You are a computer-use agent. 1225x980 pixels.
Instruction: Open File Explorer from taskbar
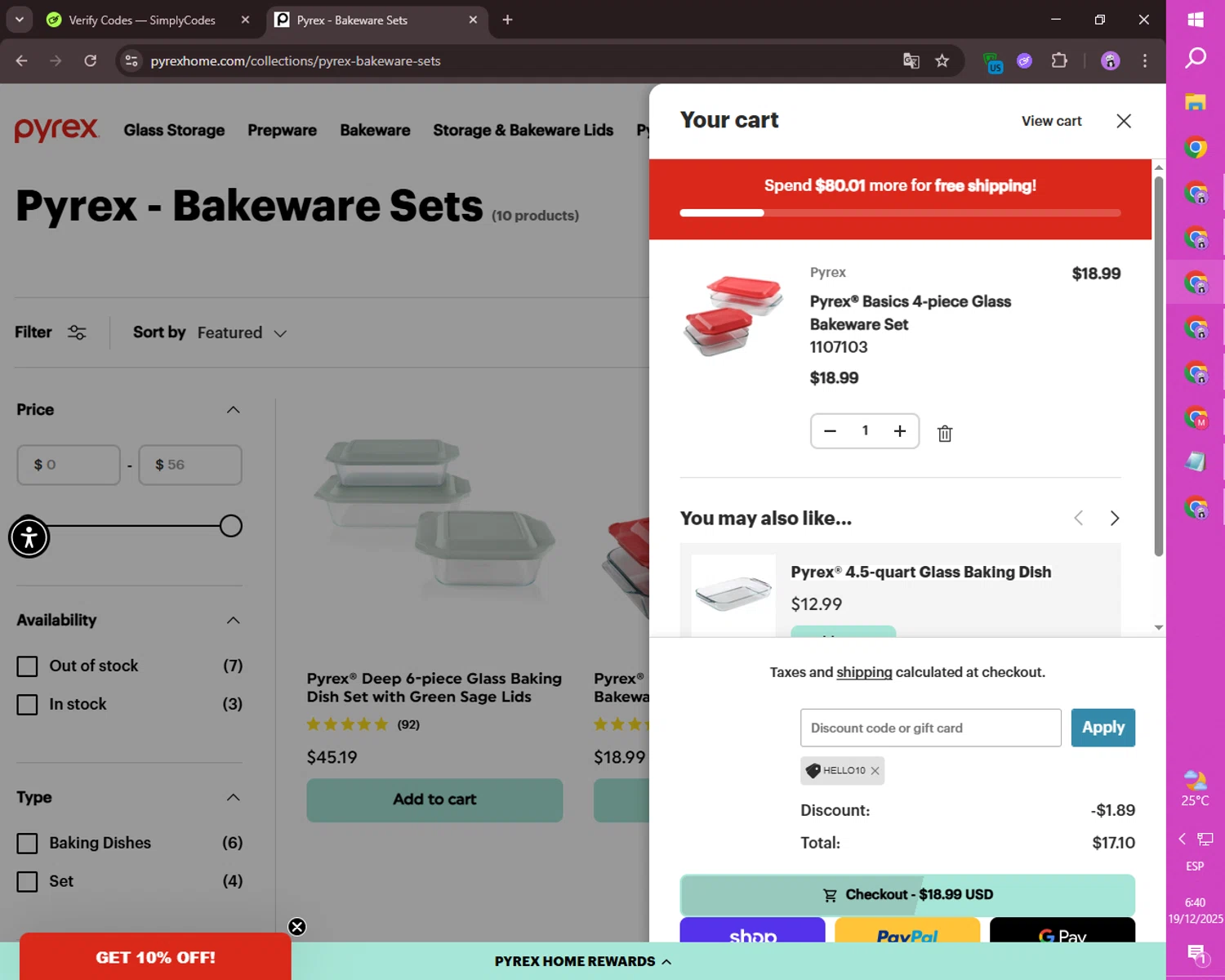coord(1196,102)
